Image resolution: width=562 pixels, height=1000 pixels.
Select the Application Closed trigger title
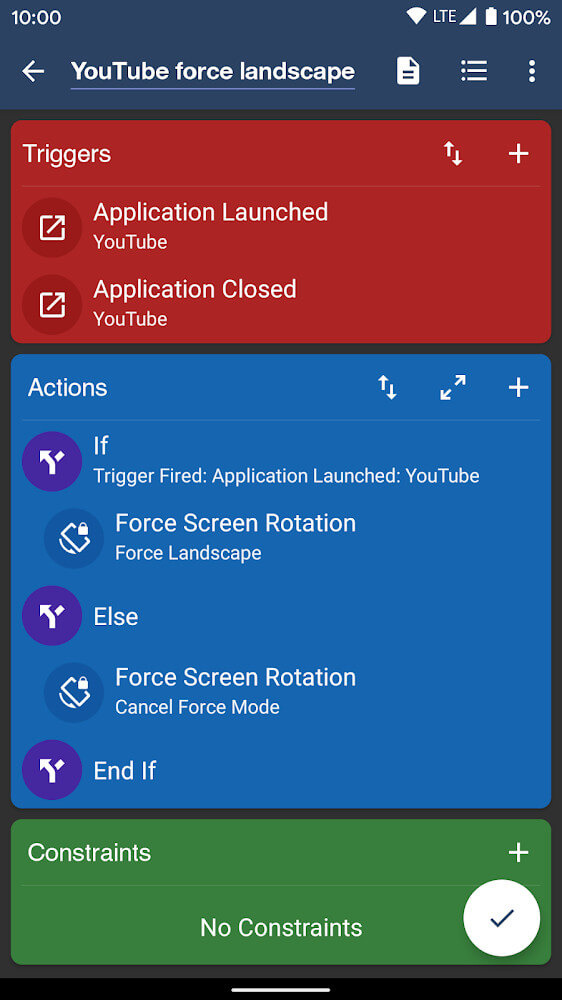click(x=195, y=289)
